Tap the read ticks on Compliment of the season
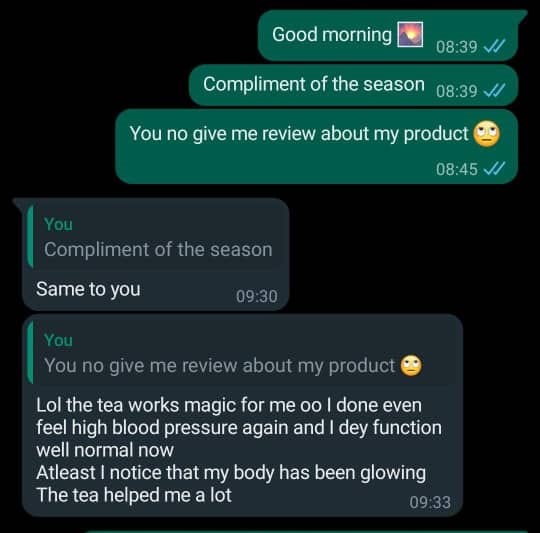 tap(494, 91)
